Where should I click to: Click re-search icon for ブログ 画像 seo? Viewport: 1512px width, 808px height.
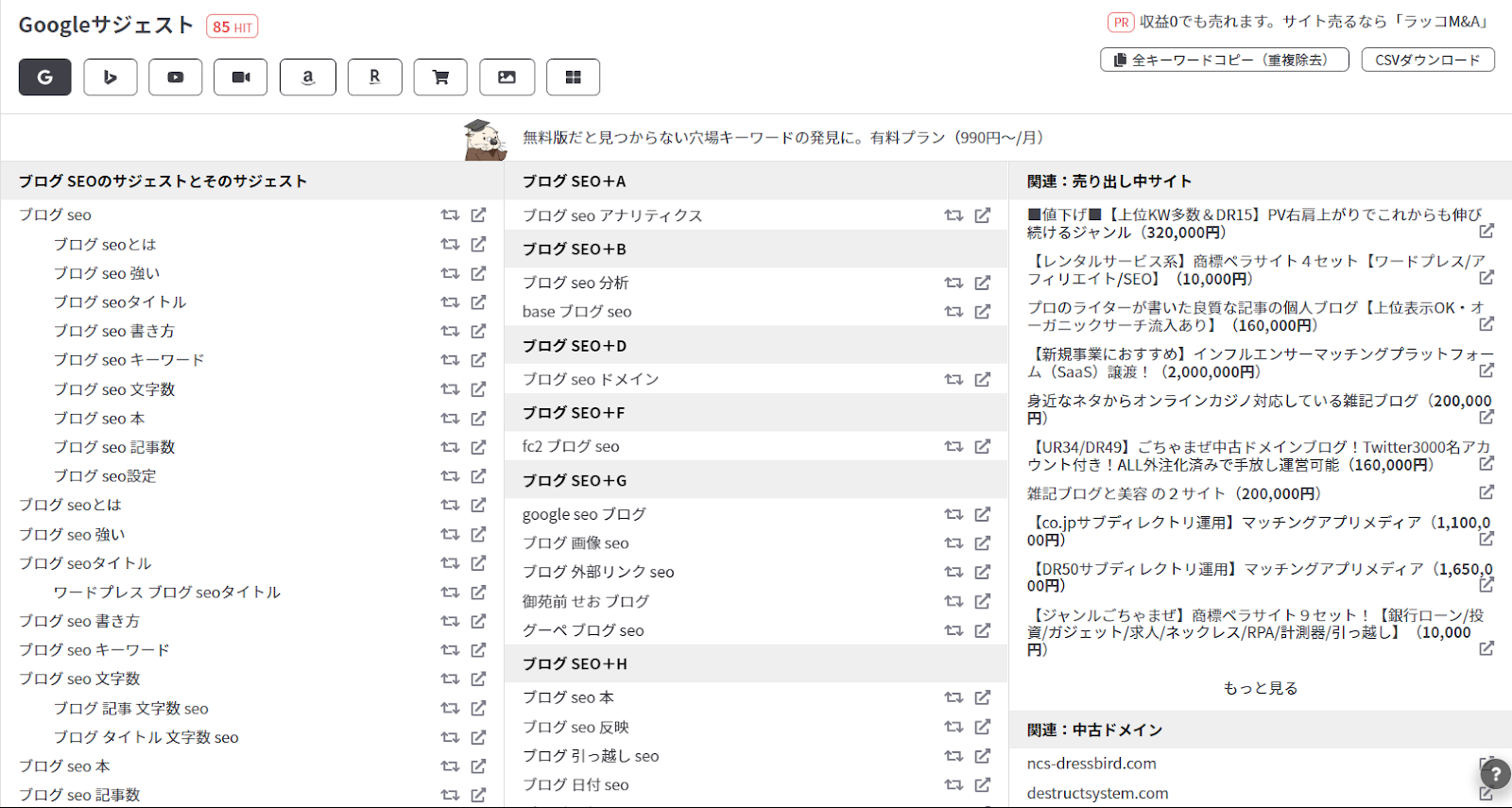(x=954, y=543)
